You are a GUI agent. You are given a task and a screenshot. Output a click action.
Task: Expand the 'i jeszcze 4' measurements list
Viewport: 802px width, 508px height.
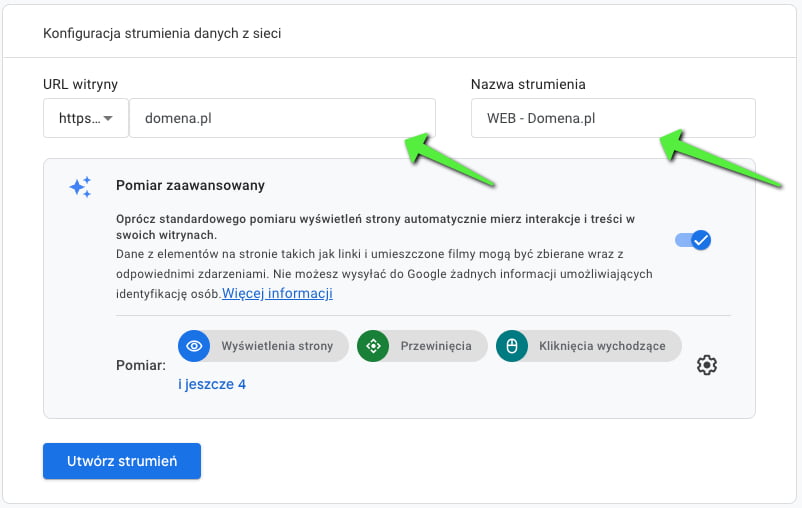pyautogui.click(x=212, y=384)
